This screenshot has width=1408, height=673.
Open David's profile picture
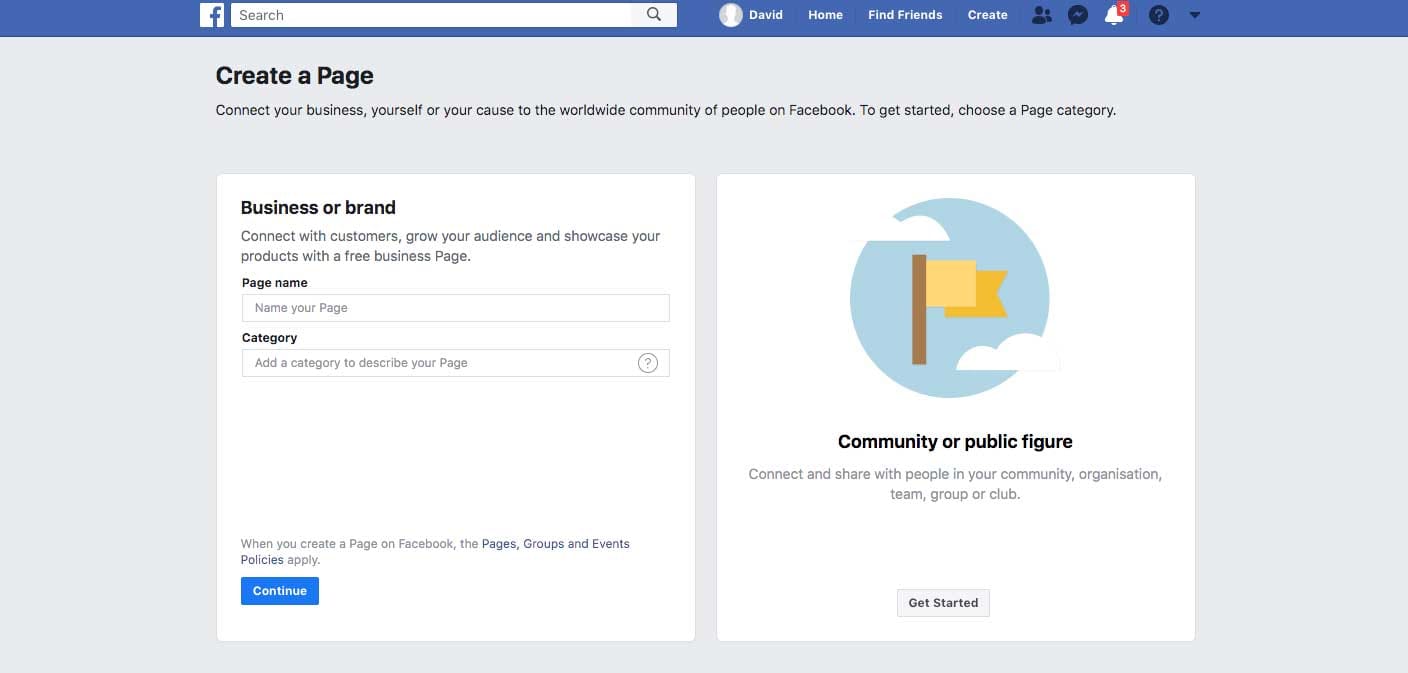(x=731, y=14)
